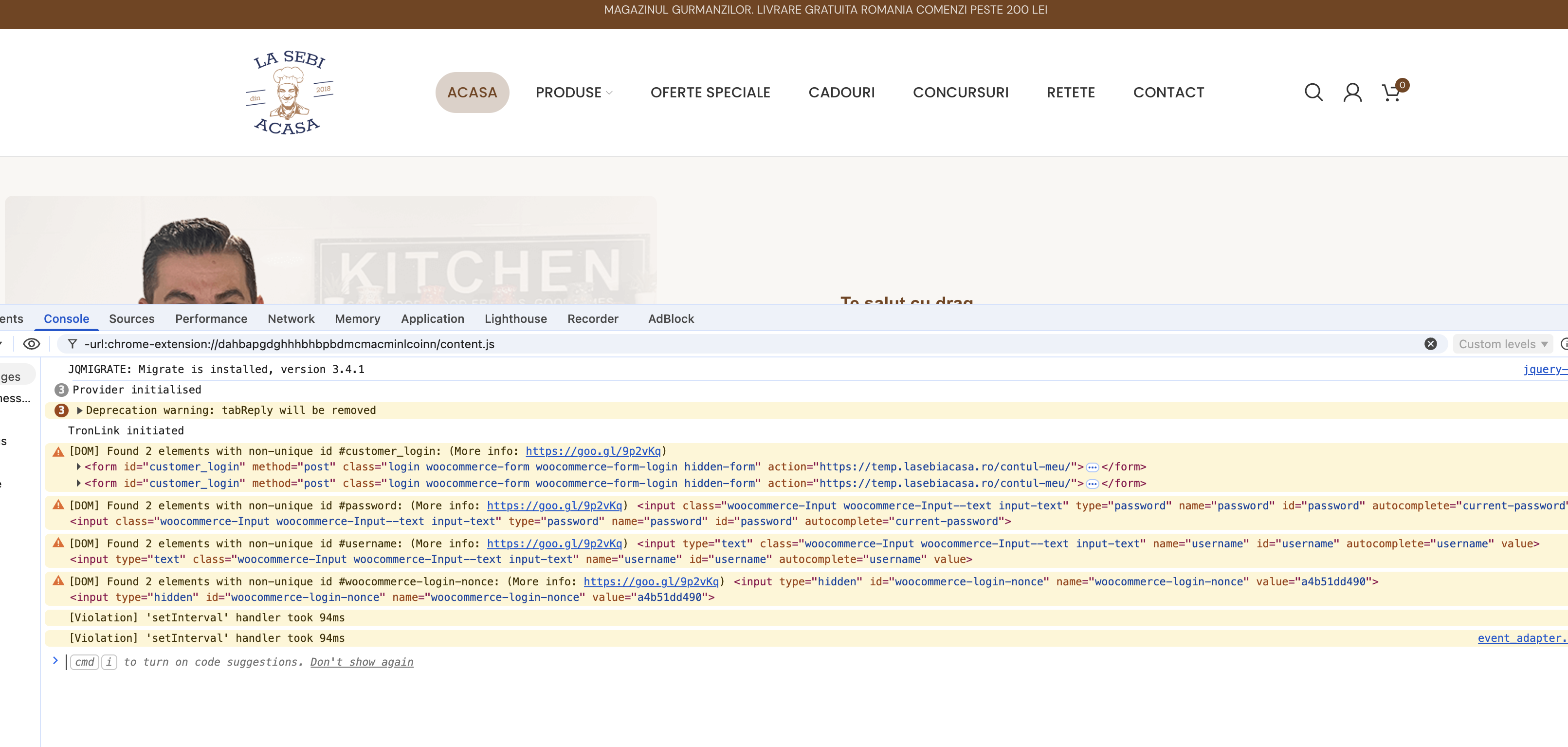
Task: Expand the first customer_login form element
Action: (x=78, y=467)
